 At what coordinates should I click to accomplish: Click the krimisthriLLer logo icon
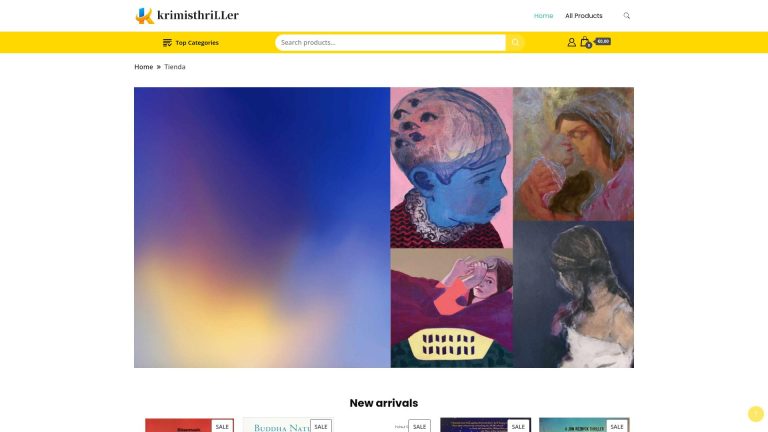144,16
